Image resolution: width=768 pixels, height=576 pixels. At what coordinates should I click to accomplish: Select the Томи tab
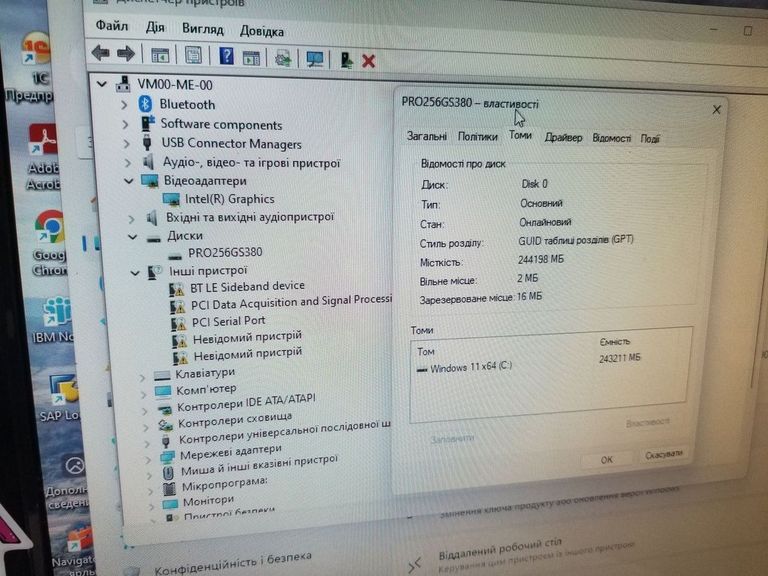520,135
